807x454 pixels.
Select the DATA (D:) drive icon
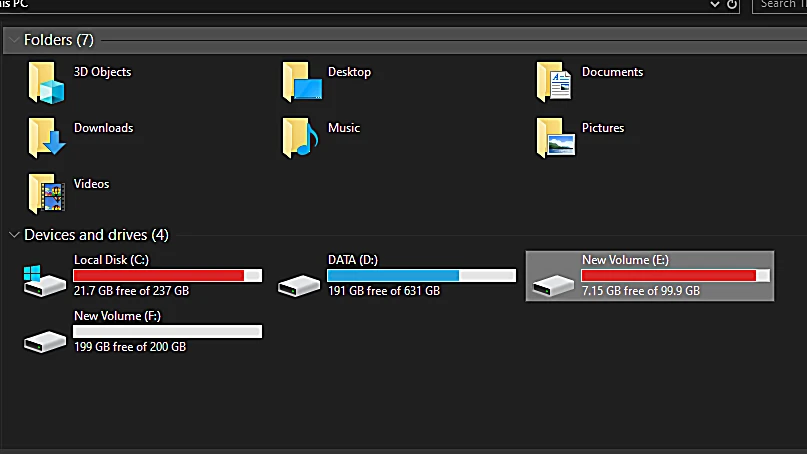[300, 285]
